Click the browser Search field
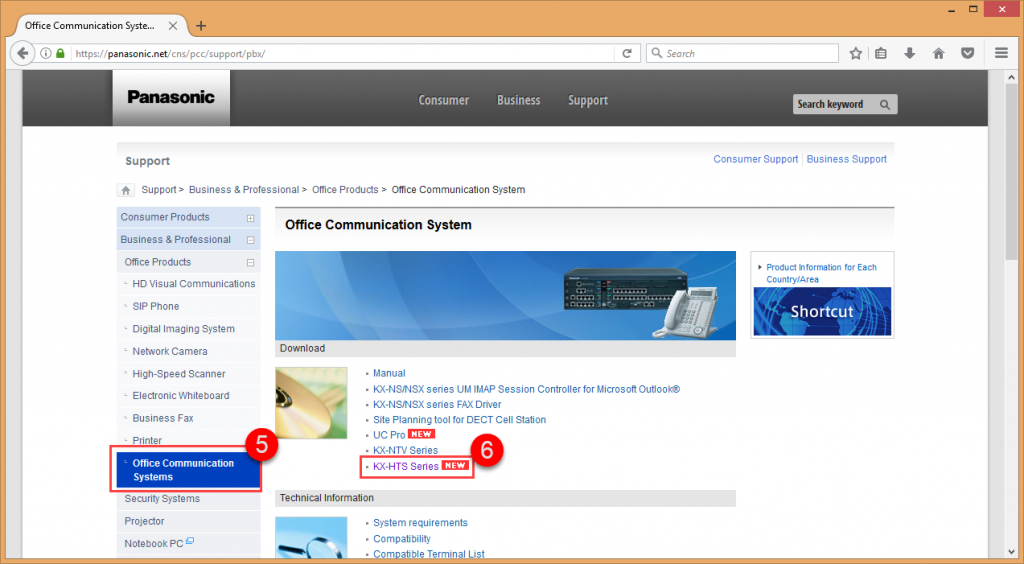This screenshot has width=1024, height=564. point(742,54)
